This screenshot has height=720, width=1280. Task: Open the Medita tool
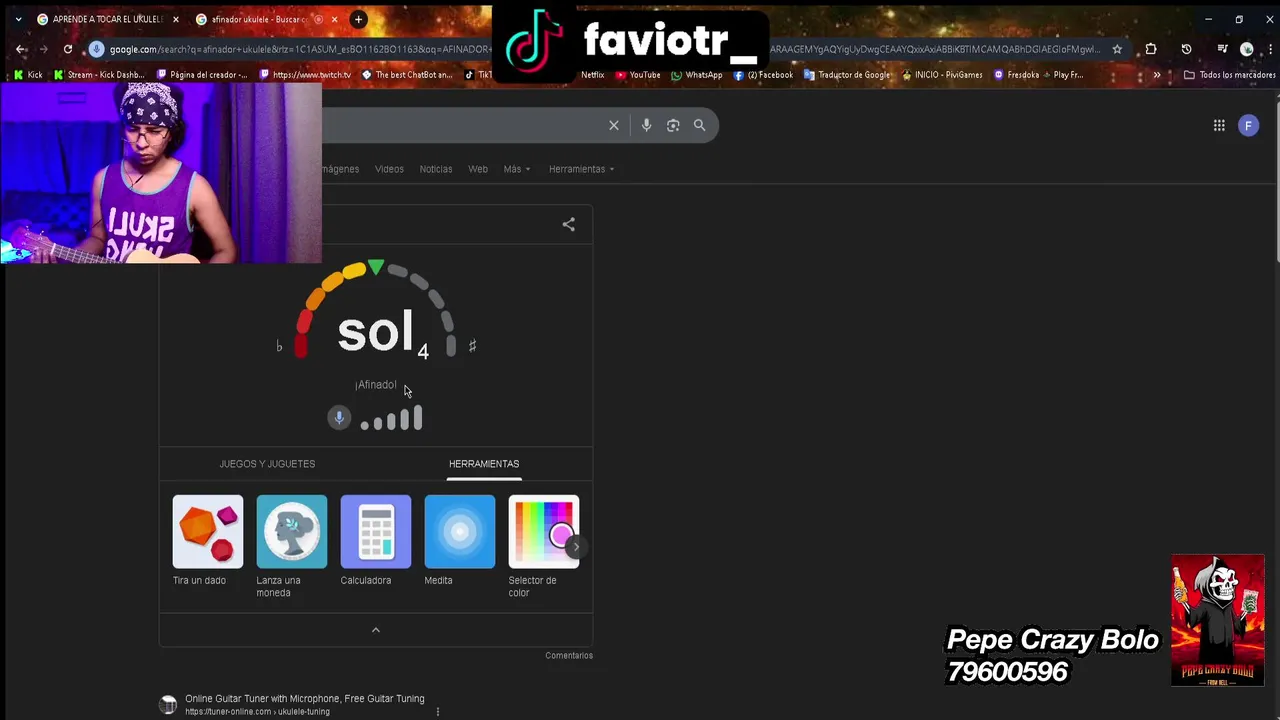point(460,541)
